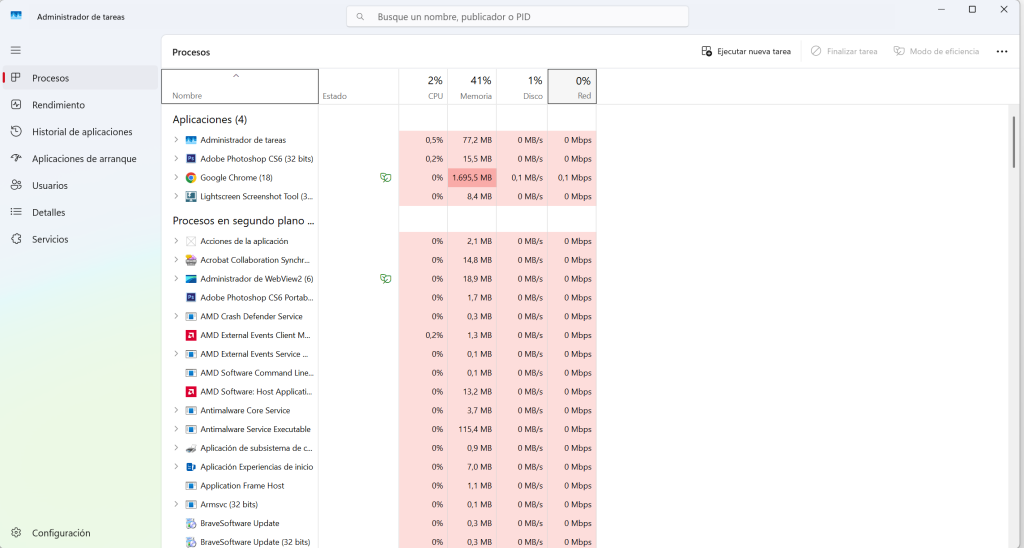Click Aplicación Experiencias de inicio icon
The width and height of the screenshot is (1024, 548).
191,467
